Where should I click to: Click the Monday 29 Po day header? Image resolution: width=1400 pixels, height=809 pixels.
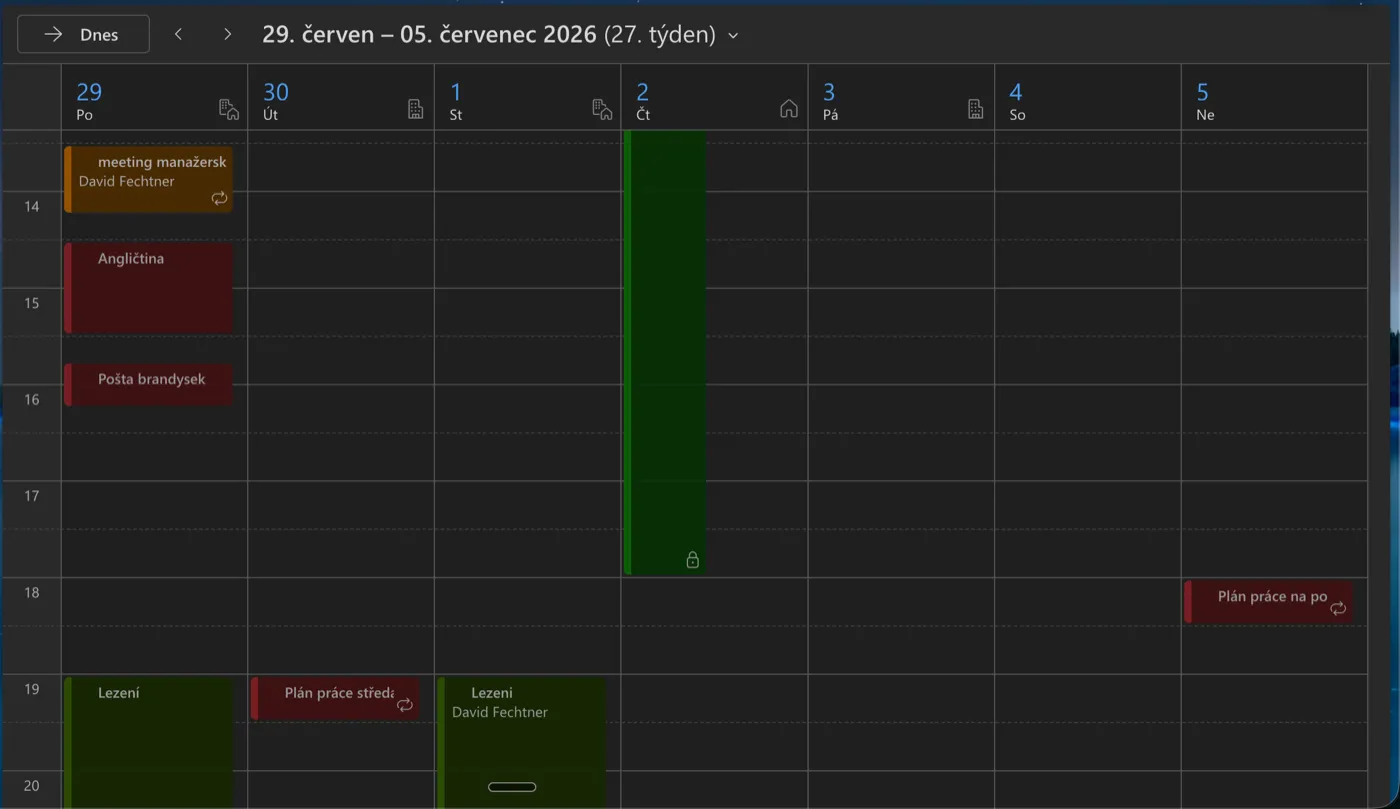154,99
